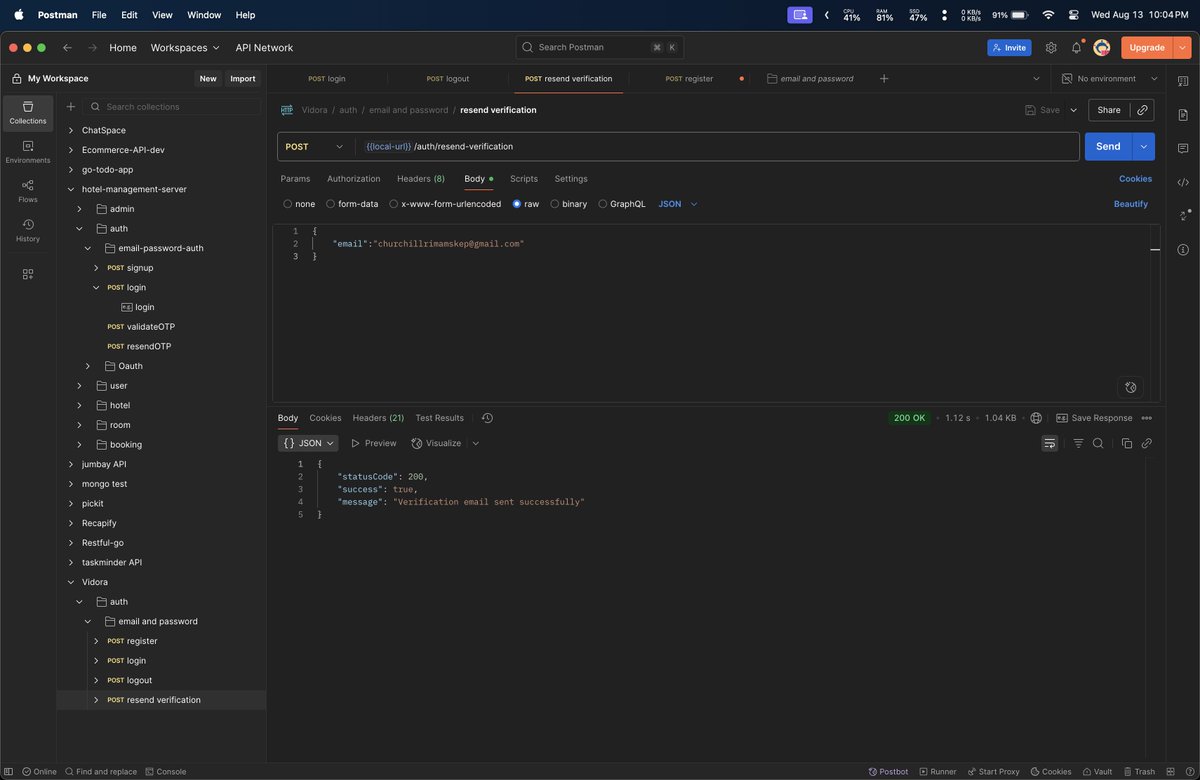Click the settings gear icon in header
Image resolution: width=1200 pixels, height=780 pixels.
pyautogui.click(x=1051, y=47)
